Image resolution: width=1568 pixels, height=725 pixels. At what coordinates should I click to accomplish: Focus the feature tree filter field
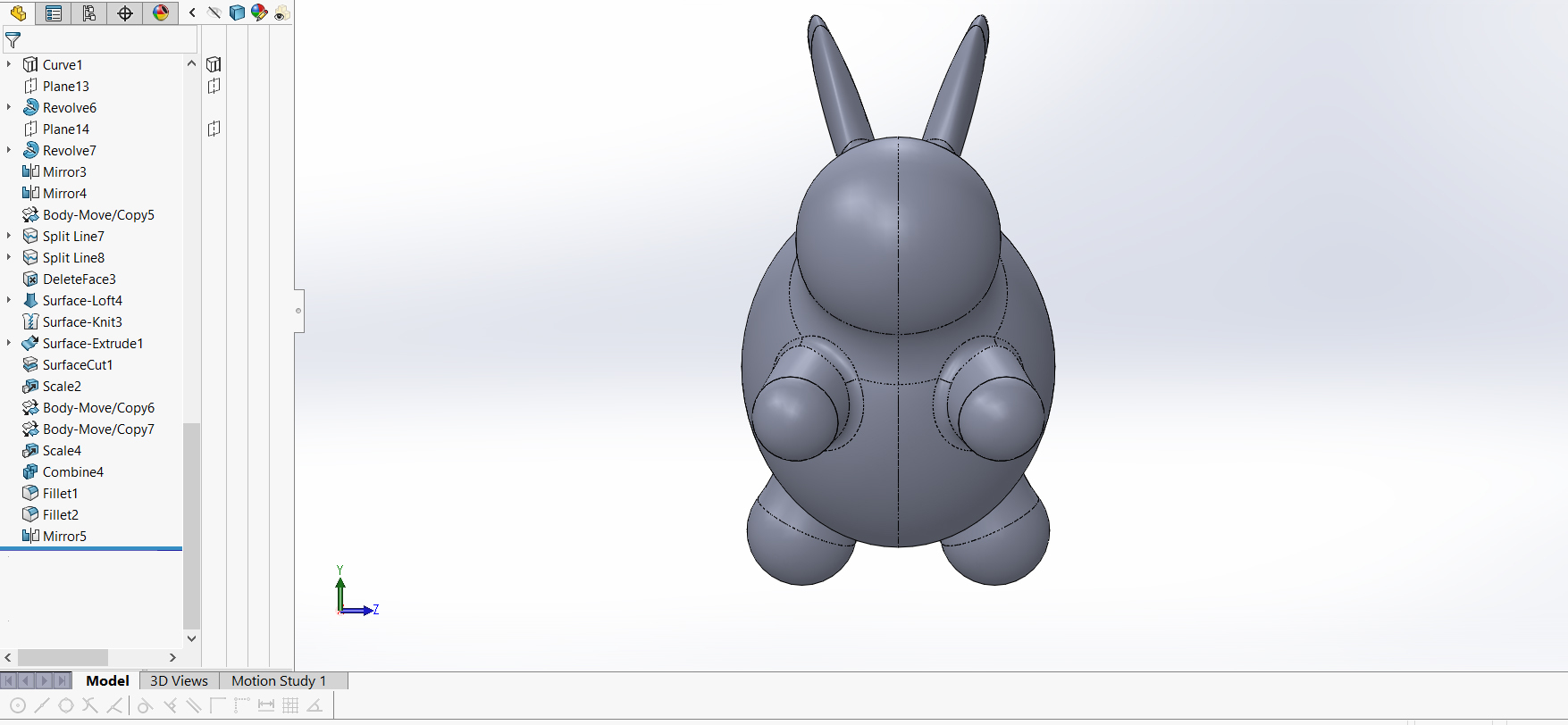tap(100, 40)
